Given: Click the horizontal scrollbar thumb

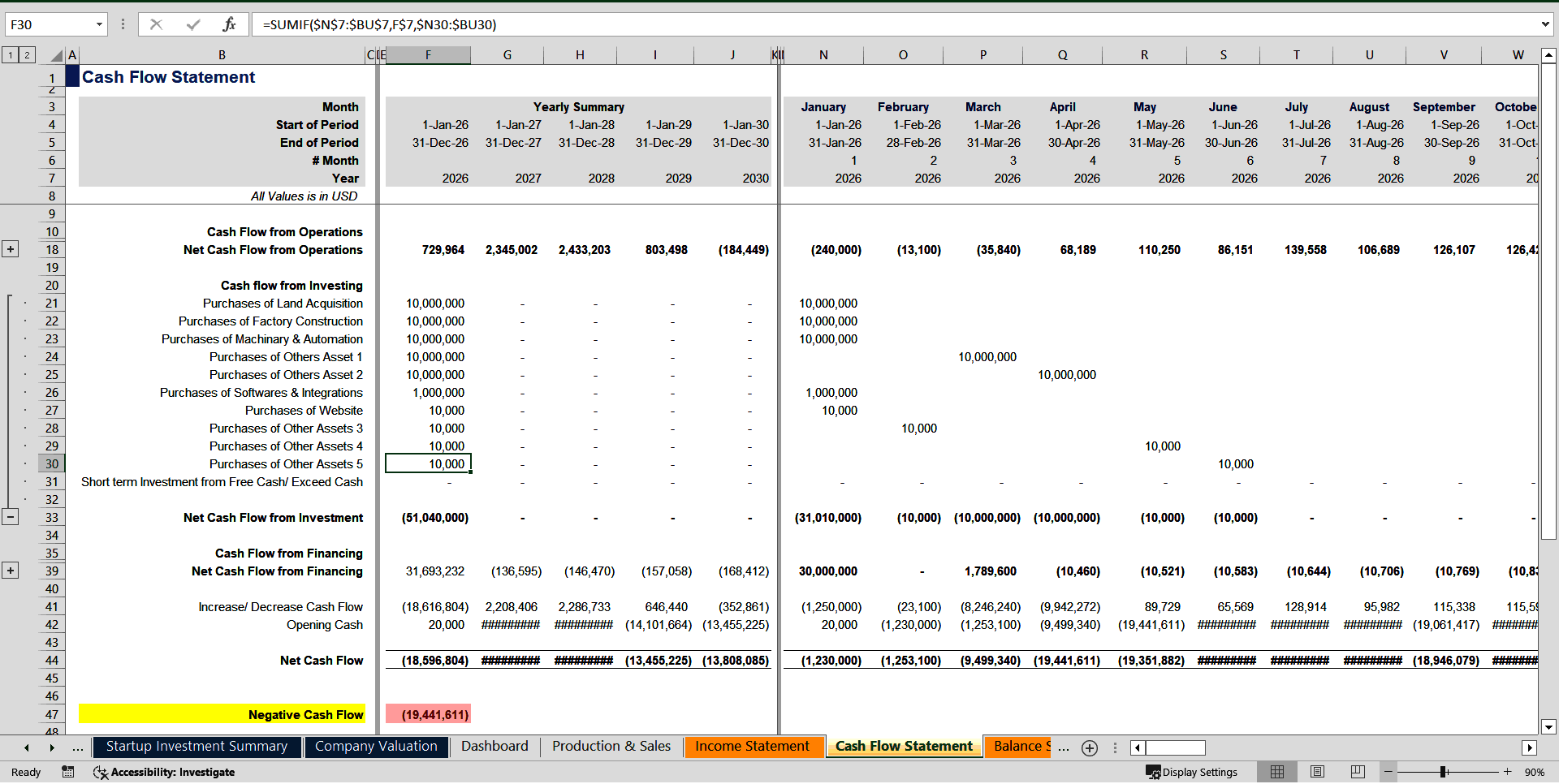Looking at the screenshot, I should tap(1175, 748).
